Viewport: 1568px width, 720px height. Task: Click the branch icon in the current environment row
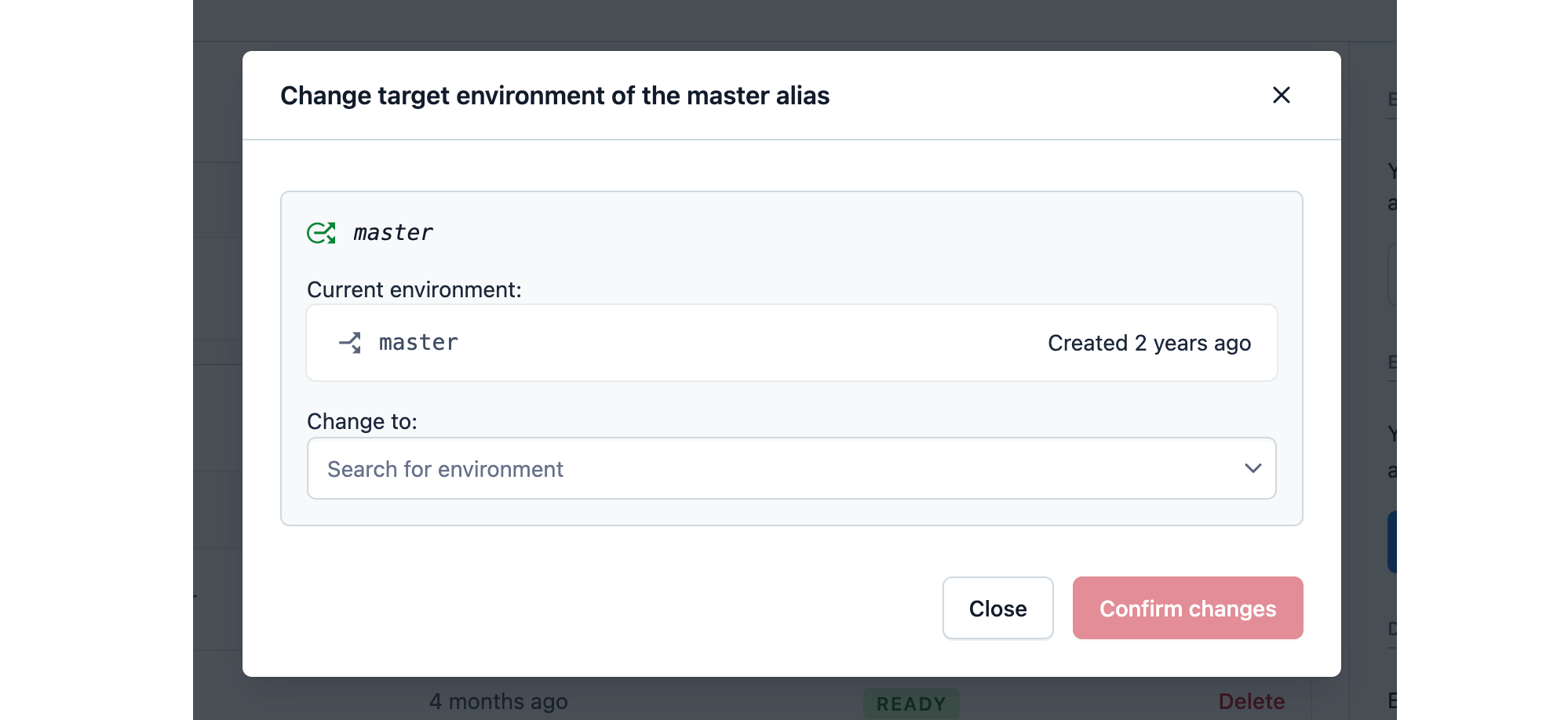(x=350, y=343)
